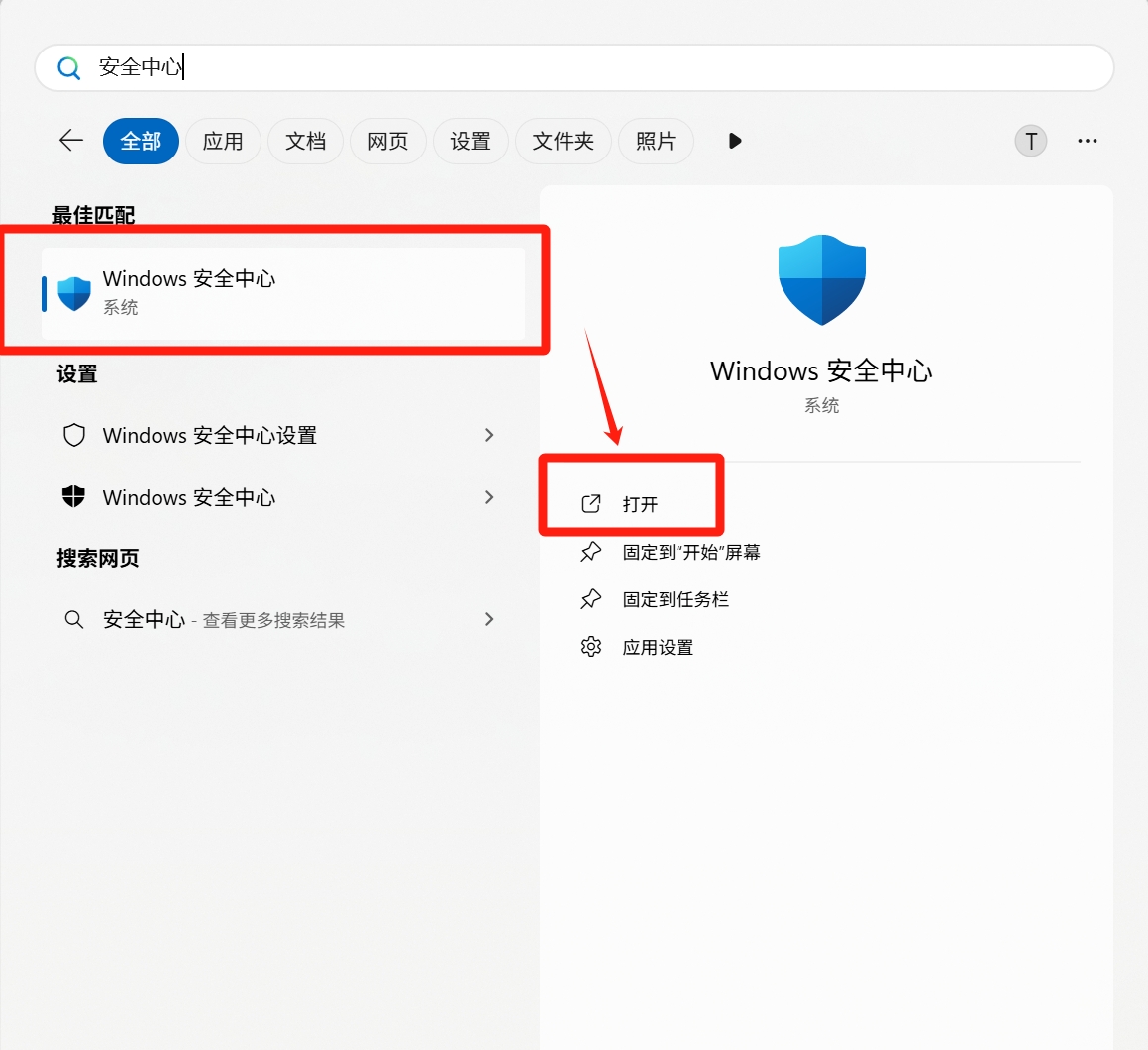Click the play triangle next to 照片 tab
Screen dimensions: 1148x1050
click(x=734, y=141)
